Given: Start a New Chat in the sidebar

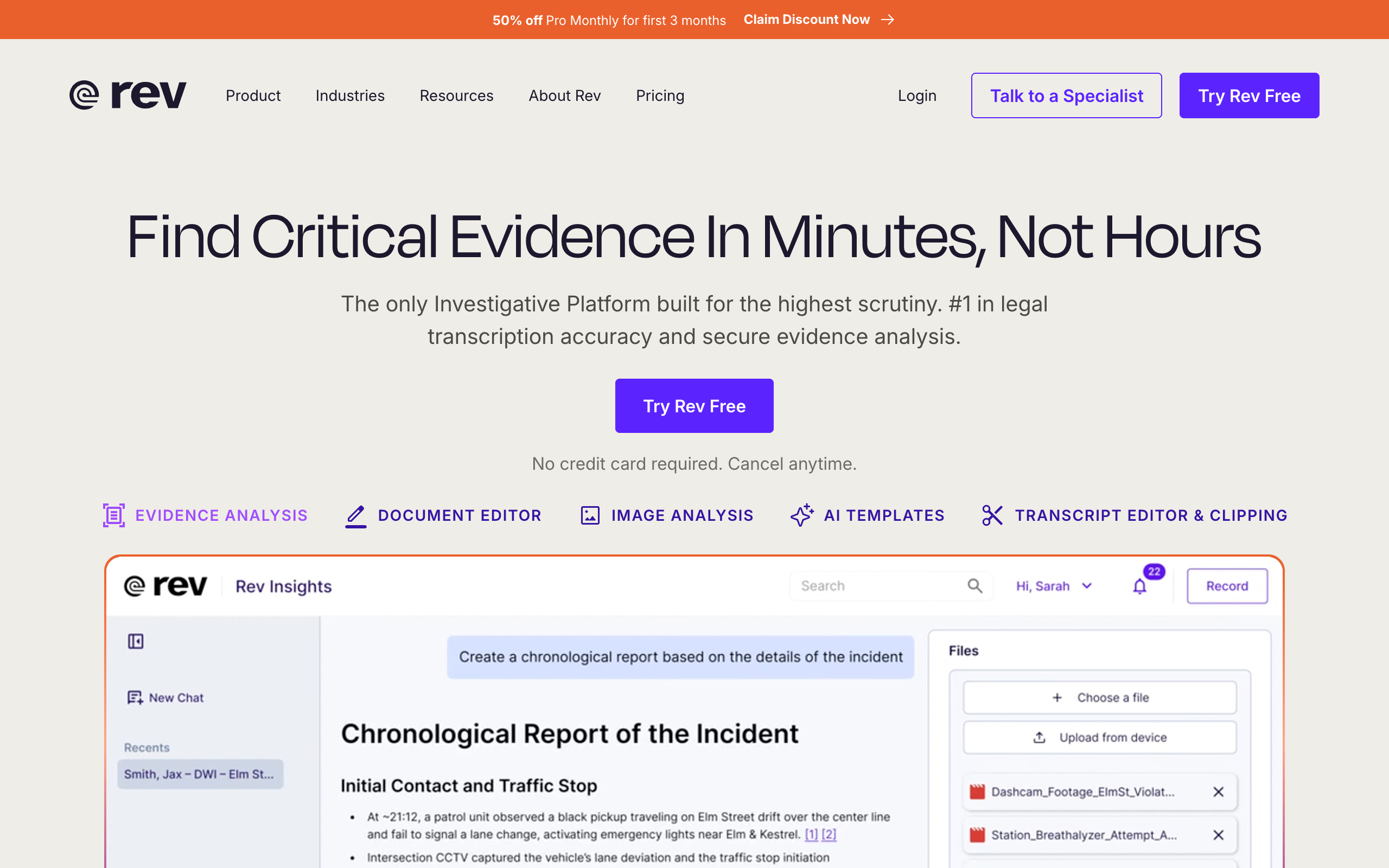Looking at the screenshot, I should 165,698.
